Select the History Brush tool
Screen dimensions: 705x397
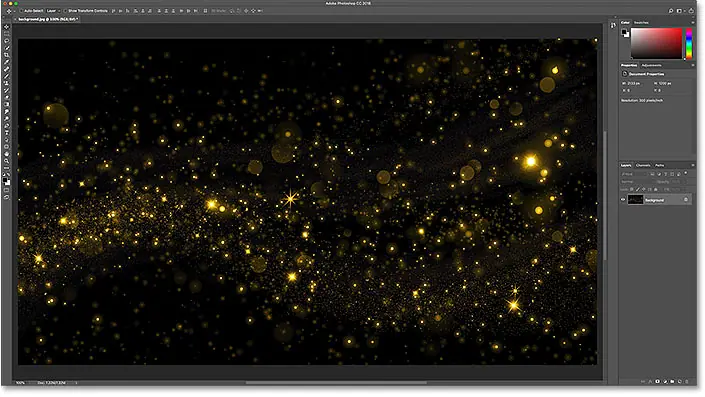click(6, 90)
